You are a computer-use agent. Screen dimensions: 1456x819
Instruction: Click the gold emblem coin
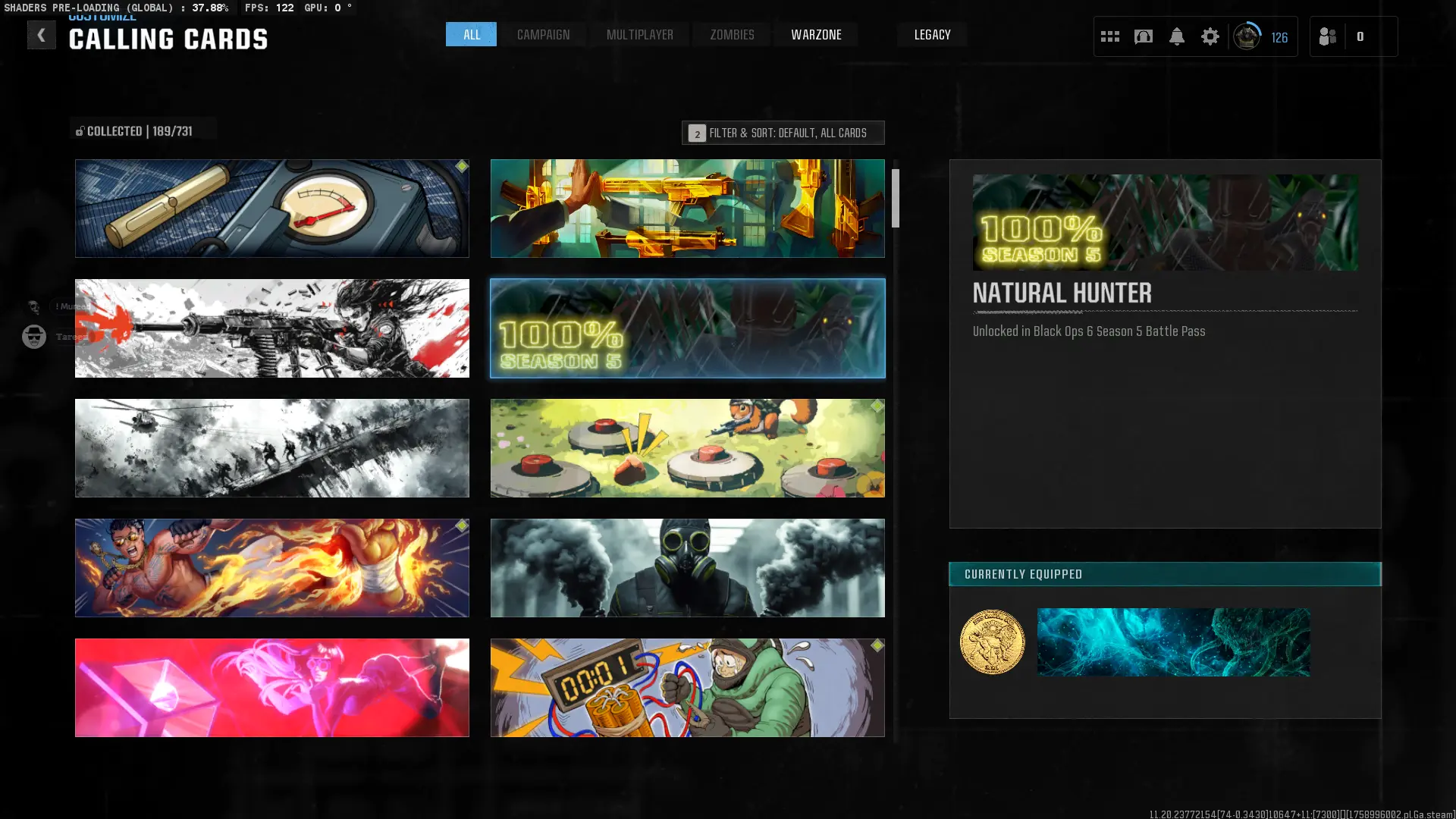pyautogui.click(x=992, y=642)
